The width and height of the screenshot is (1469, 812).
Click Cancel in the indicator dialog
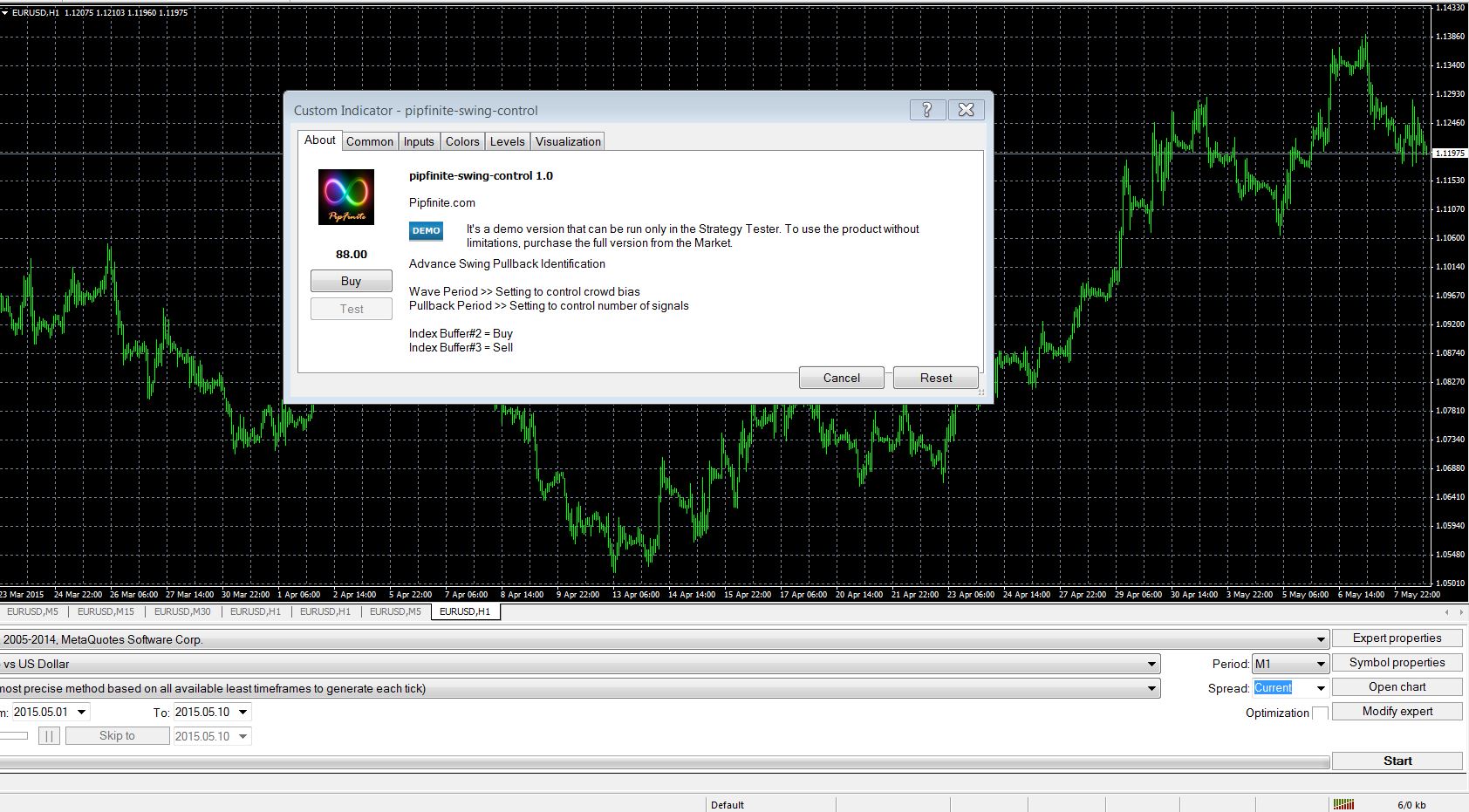point(842,378)
